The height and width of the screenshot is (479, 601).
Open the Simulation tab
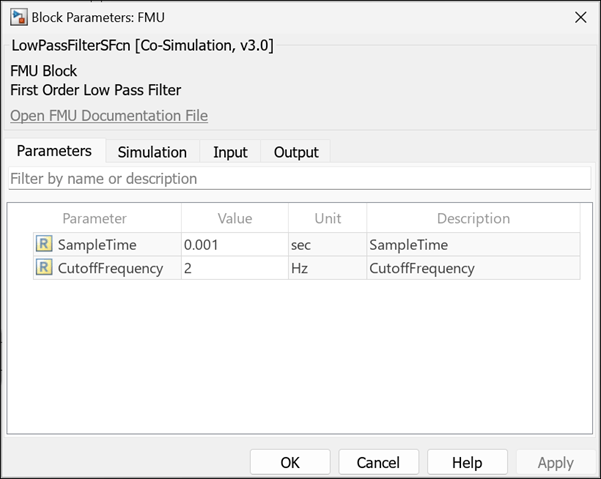point(152,152)
